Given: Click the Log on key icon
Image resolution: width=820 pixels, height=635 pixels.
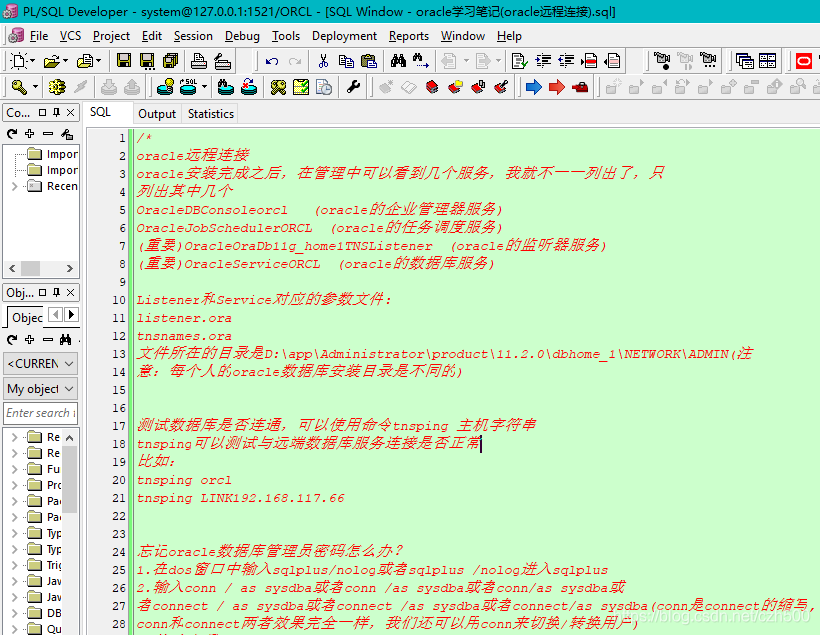Looking at the screenshot, I should coord(19,87).
